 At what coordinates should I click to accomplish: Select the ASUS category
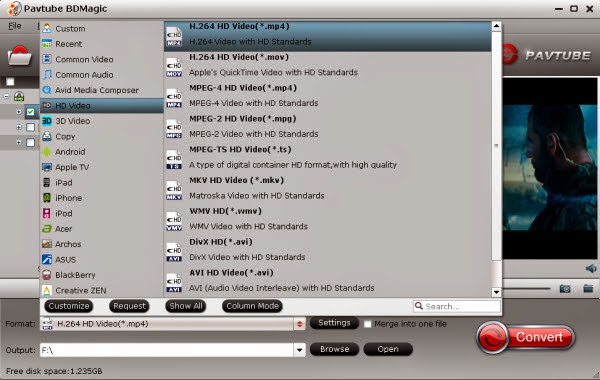pos(102,259)
